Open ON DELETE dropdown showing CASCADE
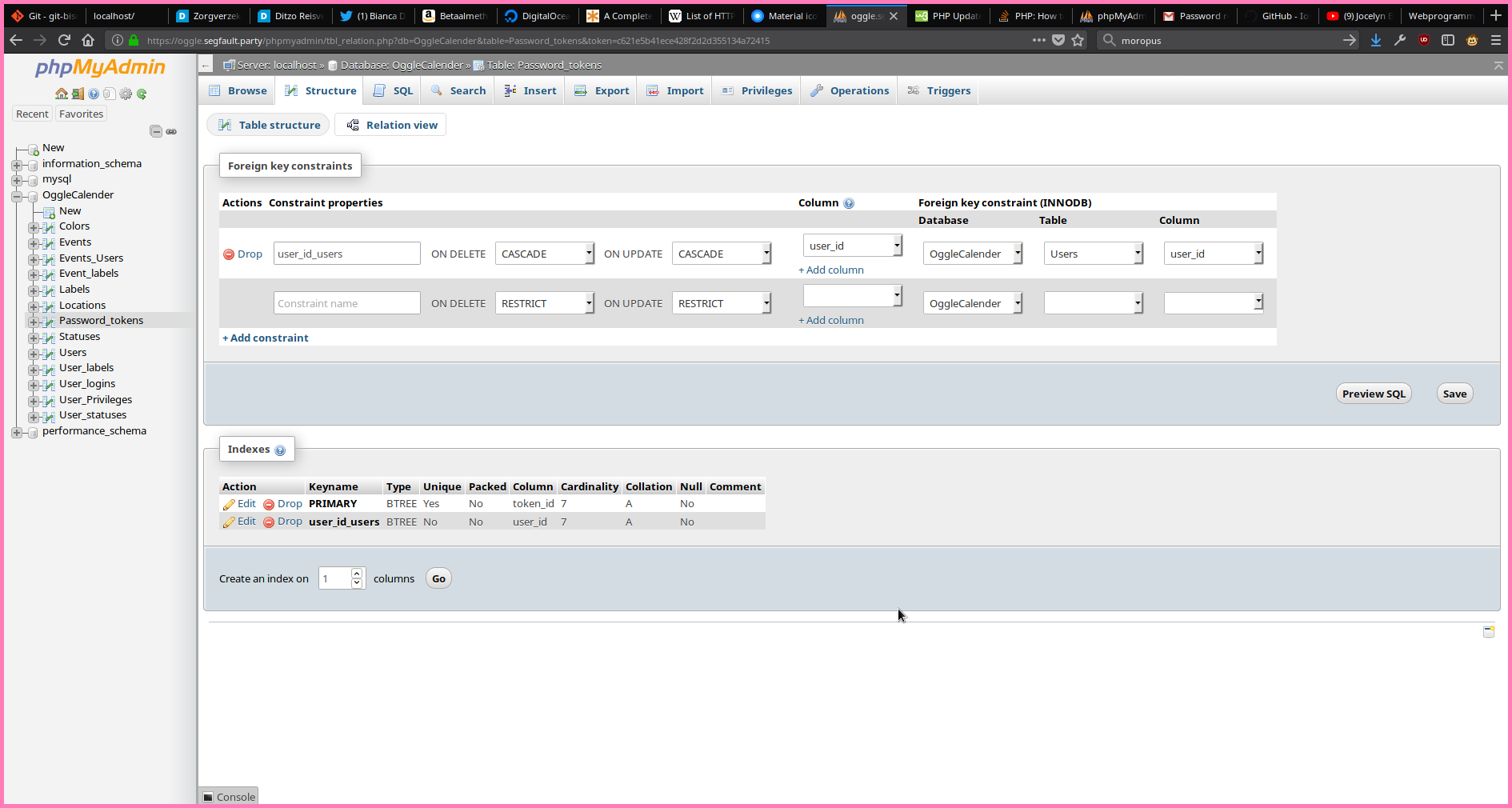This screenshot has height=808, width=1512. click(x=544, y=254)
